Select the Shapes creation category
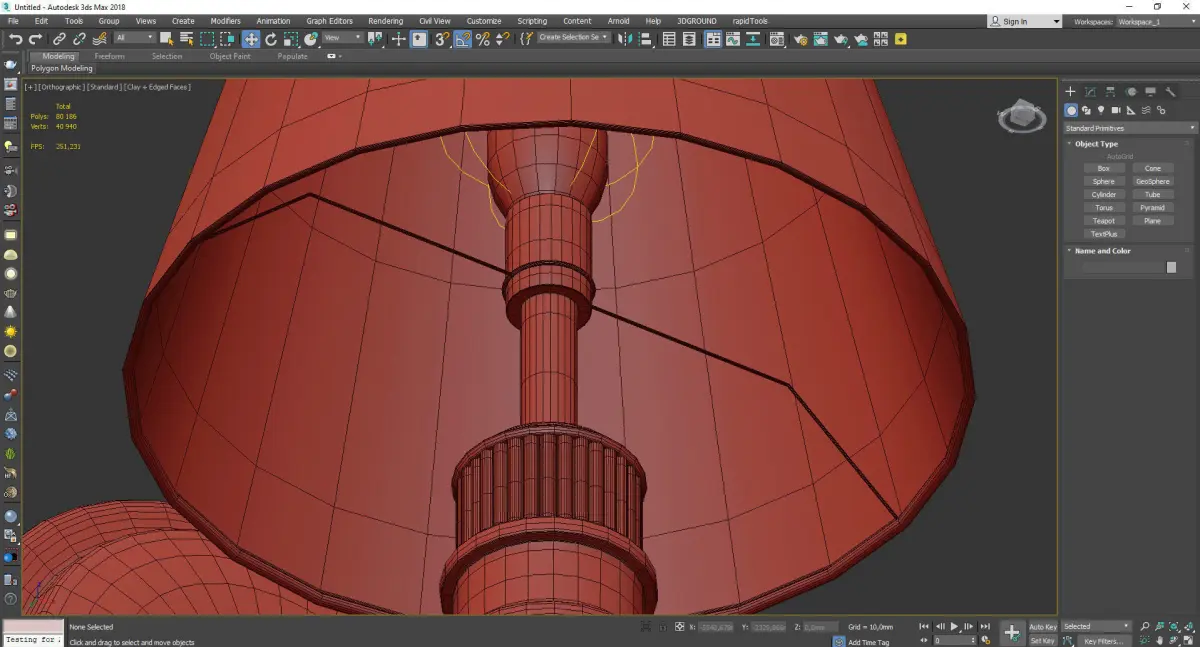Viewport: 1200px width, 647px height. tap(1086, 110)
